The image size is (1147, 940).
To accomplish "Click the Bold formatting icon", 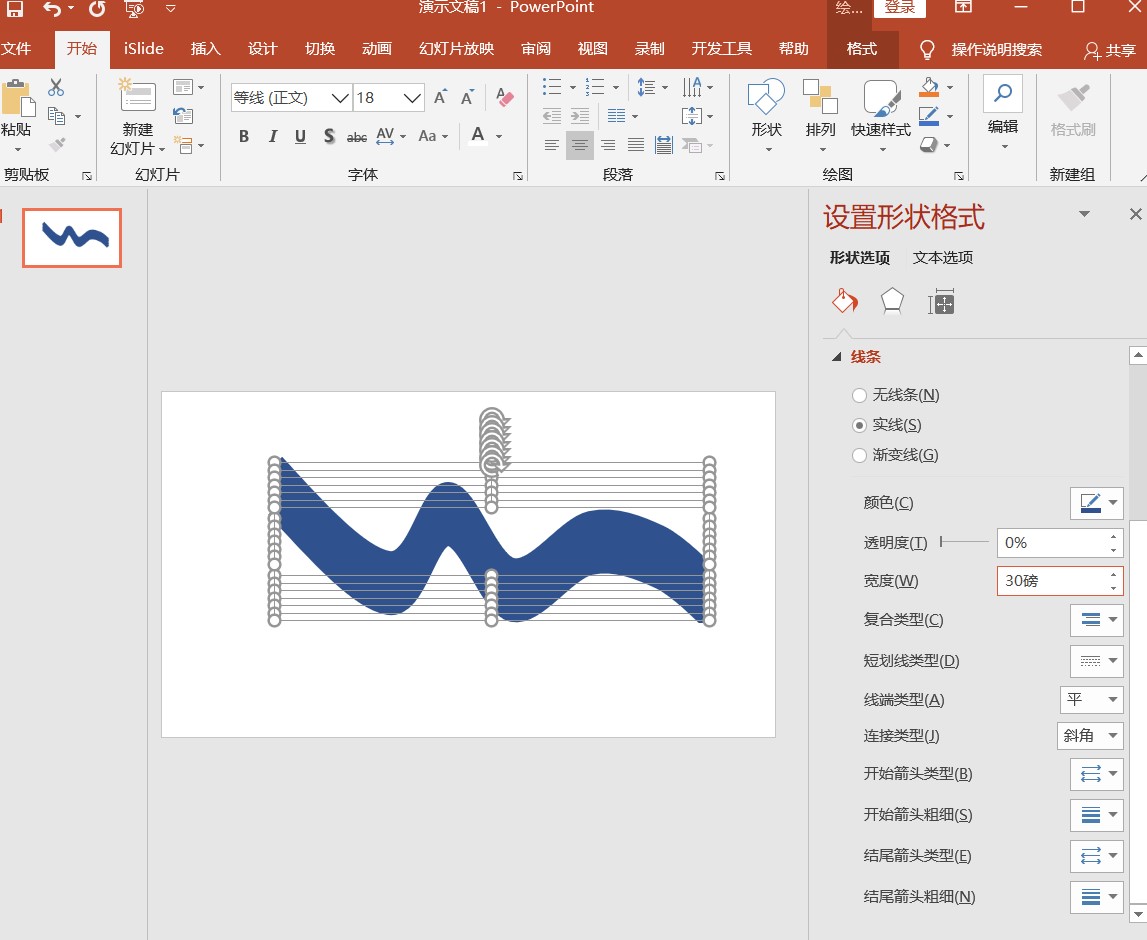I will click(244, 137).
